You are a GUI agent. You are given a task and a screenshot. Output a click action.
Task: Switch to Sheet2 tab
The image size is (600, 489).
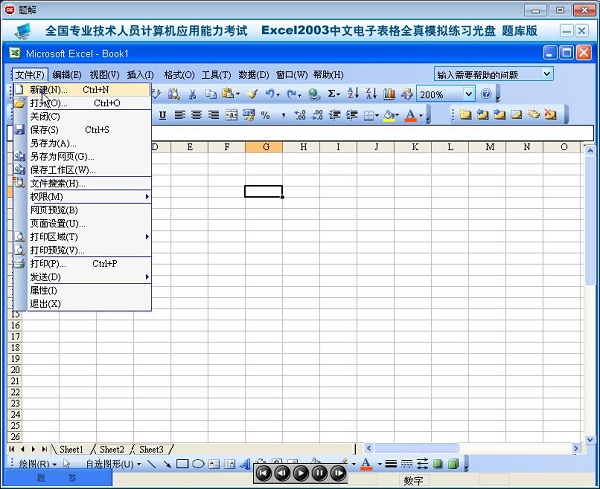pyautogui.click(x=112, y=449)
